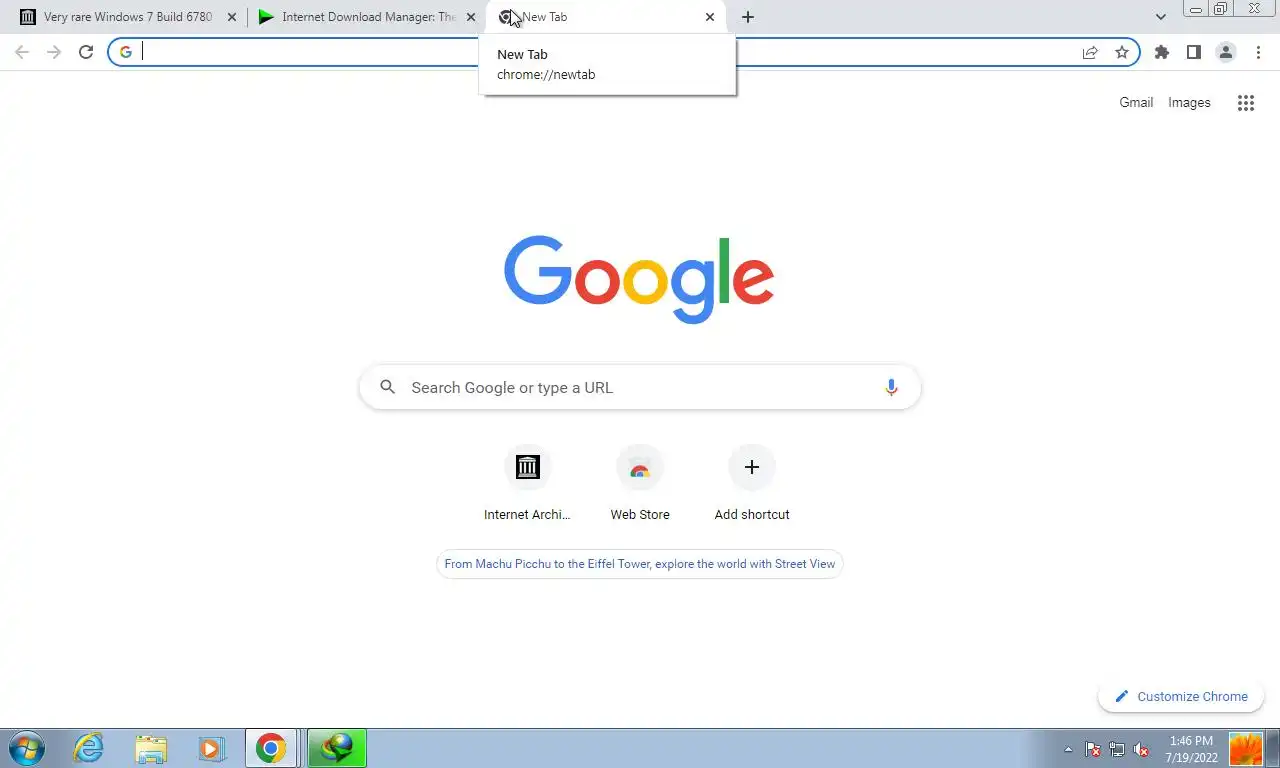Close the Very rare Windows 7 tab
Viewport: 1280px width, 768px height.
click(x=232, y=17)
